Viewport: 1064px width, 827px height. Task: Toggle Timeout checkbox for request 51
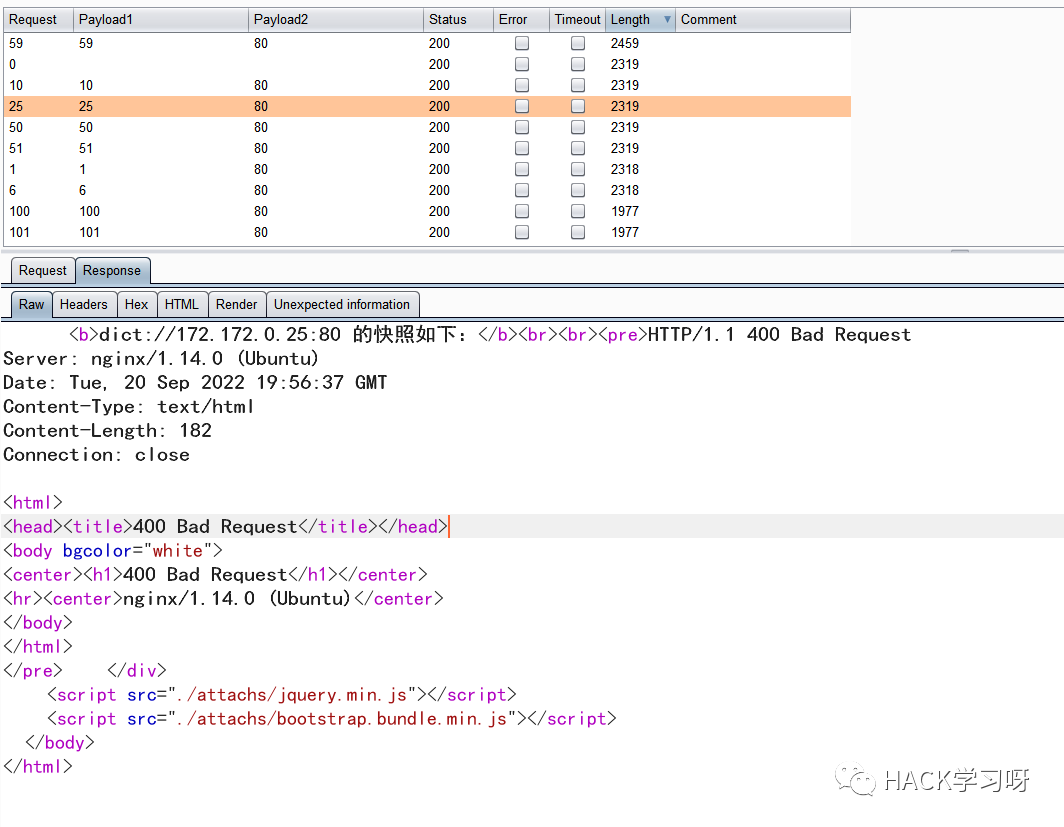[x=577, y=149]
